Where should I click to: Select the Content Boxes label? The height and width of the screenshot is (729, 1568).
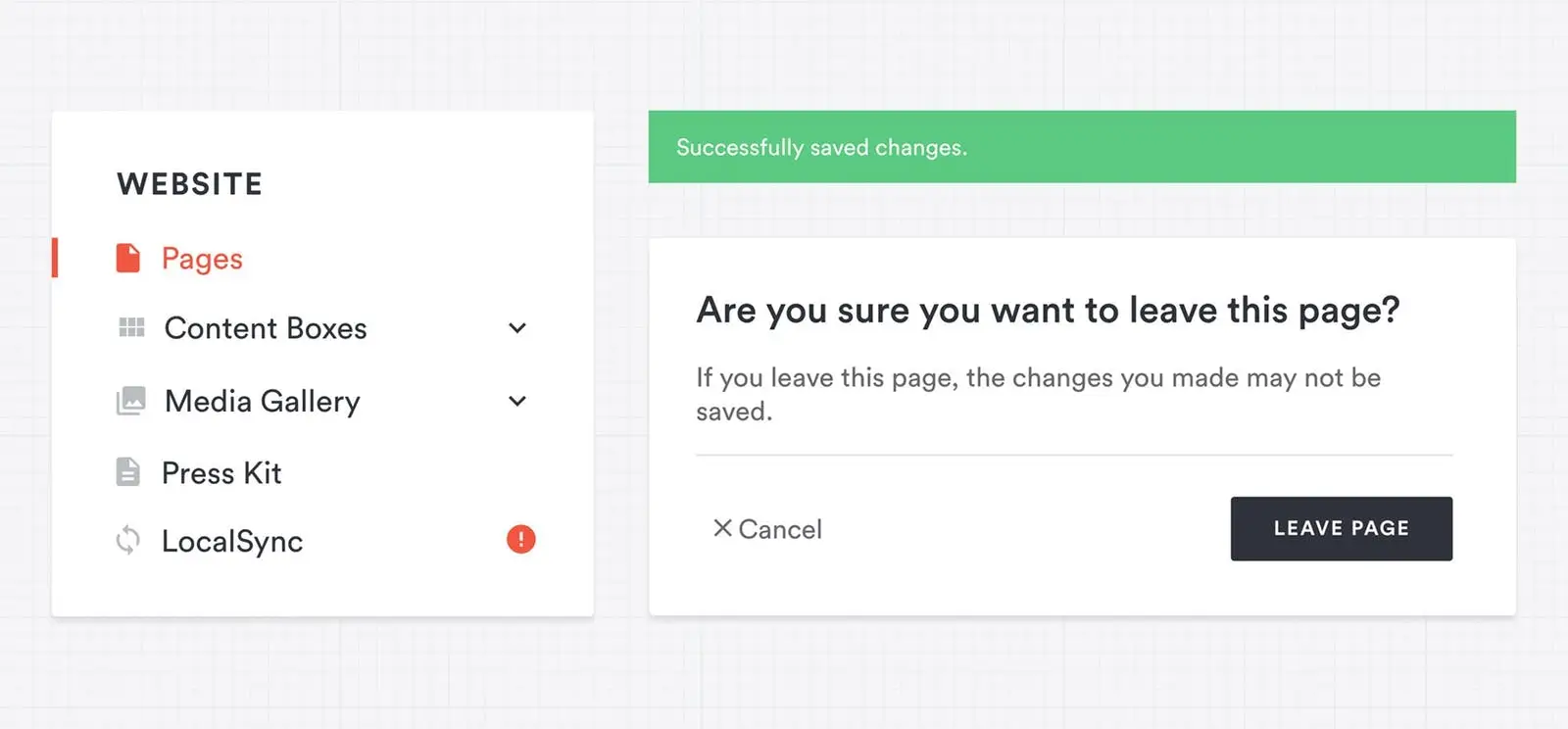[266, 328]
